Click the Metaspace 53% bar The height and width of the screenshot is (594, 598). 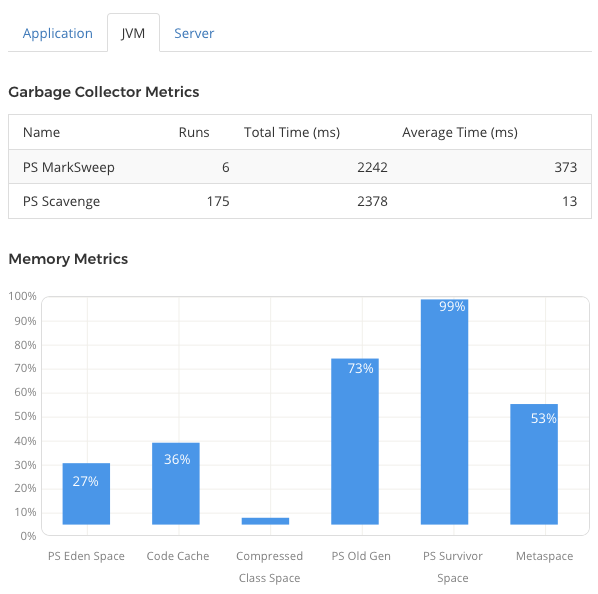coord(534,464)
